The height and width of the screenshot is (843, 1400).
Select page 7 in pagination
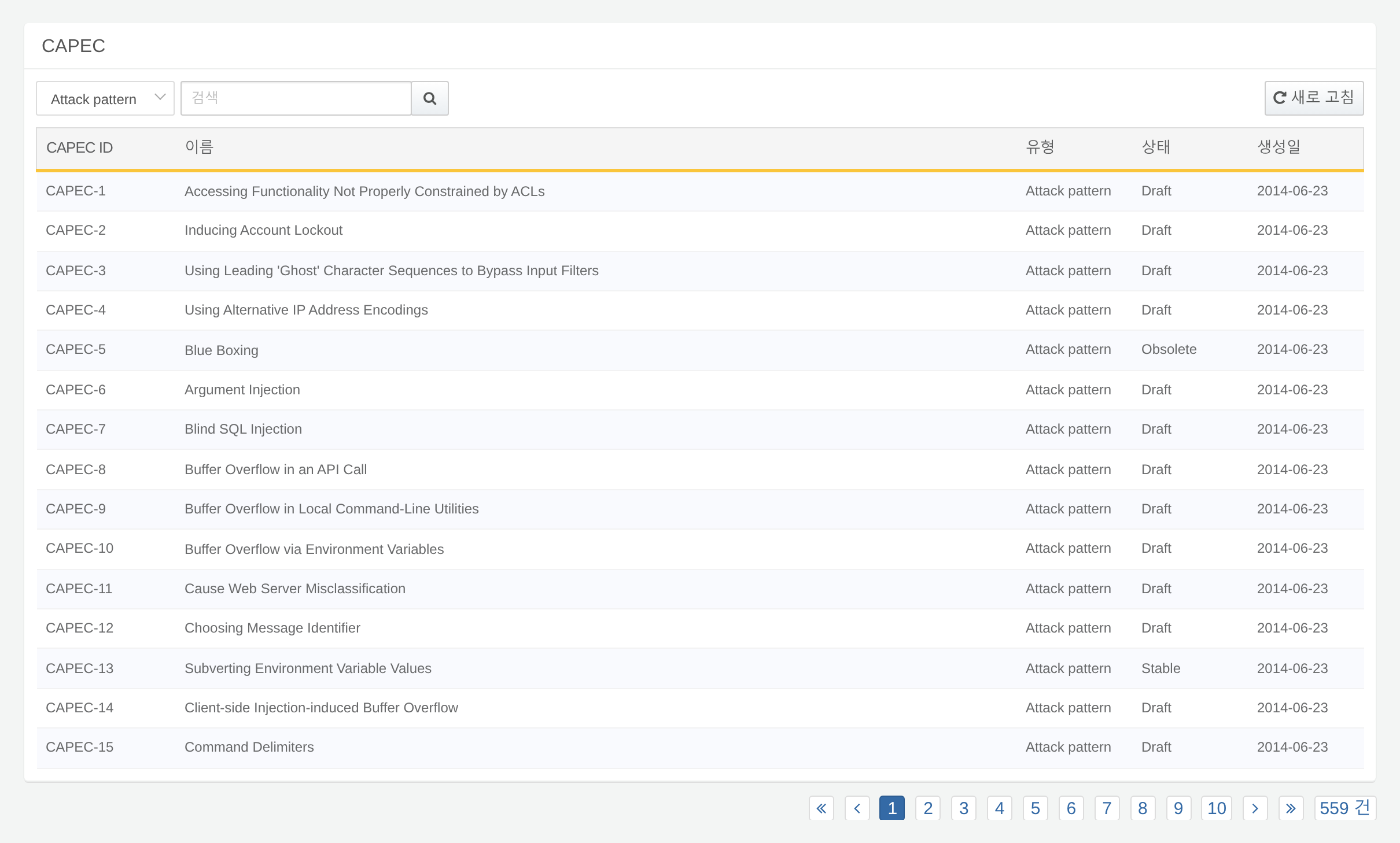point(1107,808)
